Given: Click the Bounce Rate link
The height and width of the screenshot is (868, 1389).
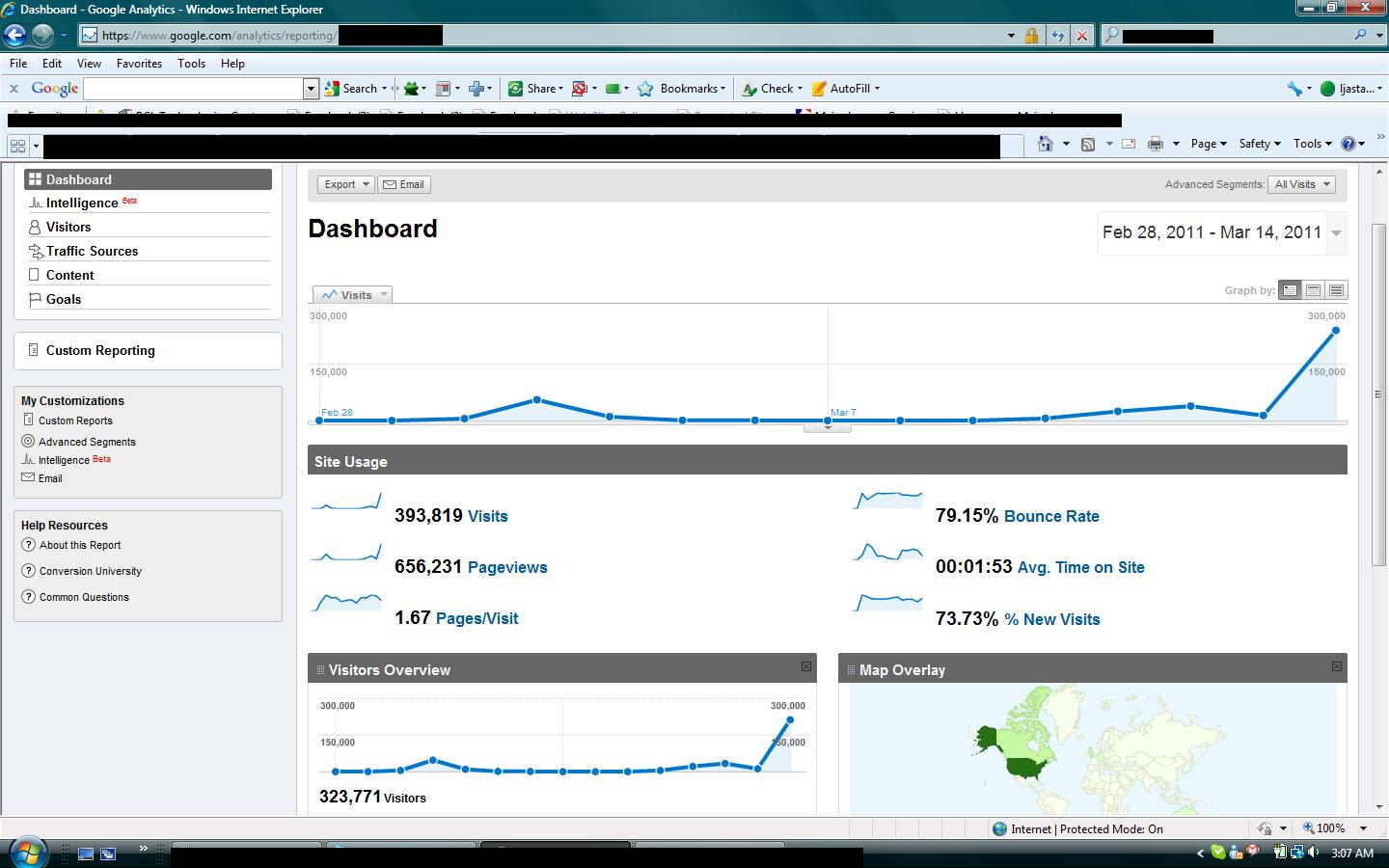Looking at the screenshot, I should (x=1051, y=516).
